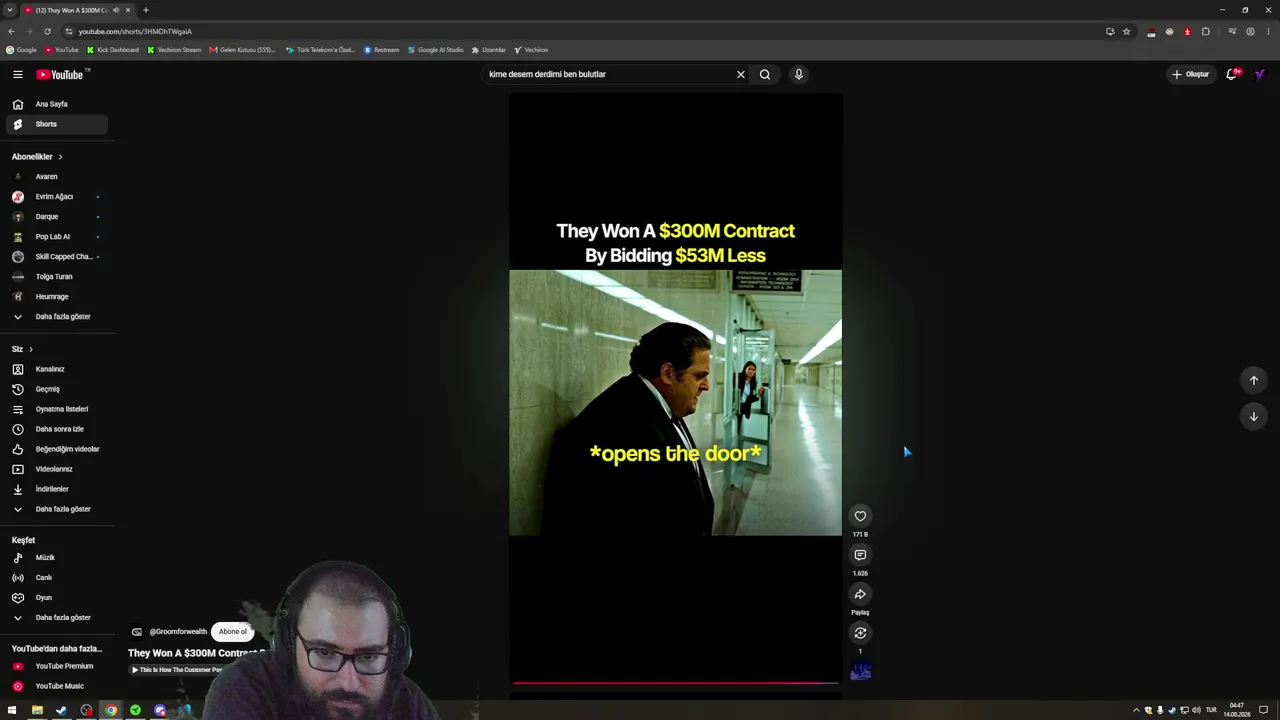Open the Windows Start menu
The height and width of the screenshot is (720, 1280).
click(x=12, y=710)
